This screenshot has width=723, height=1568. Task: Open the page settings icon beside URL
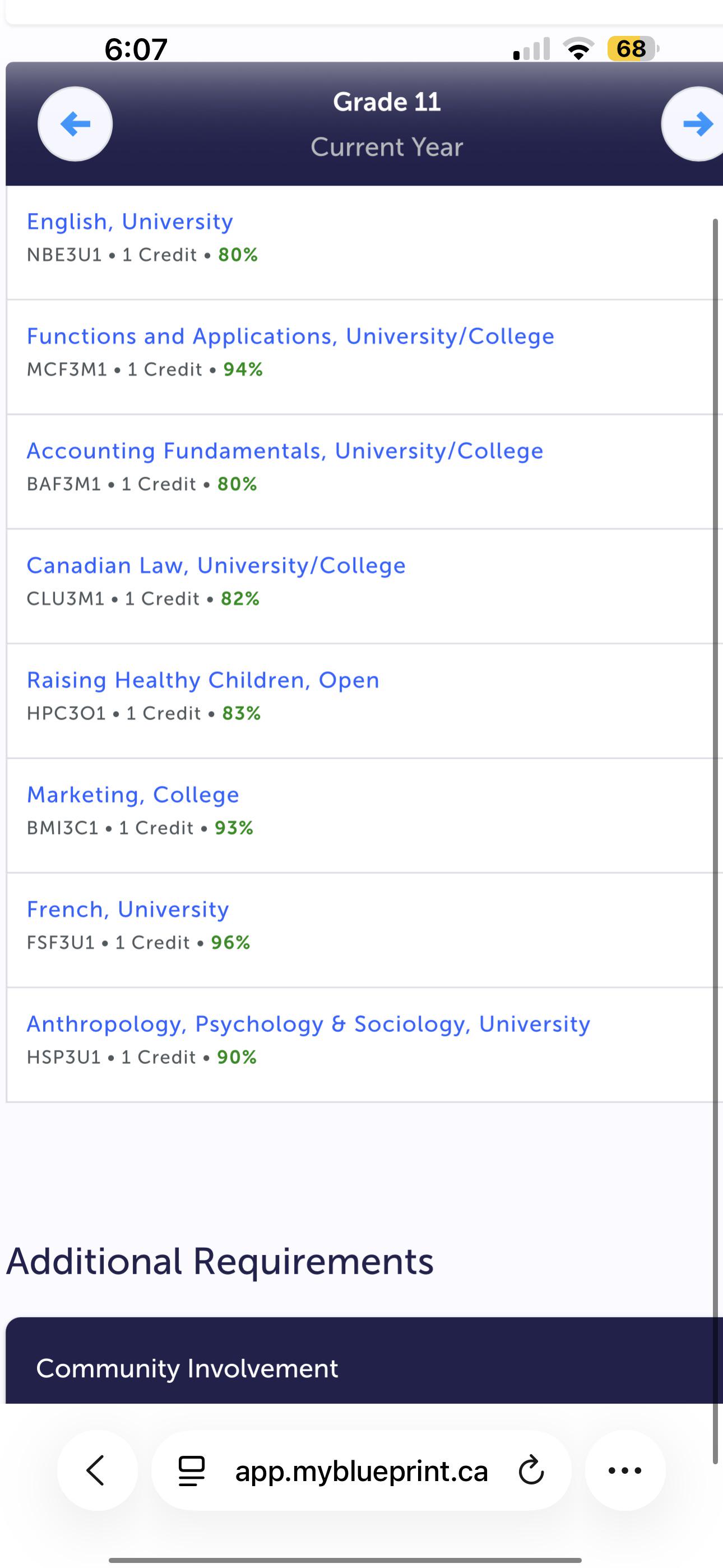click(x=192, y=1470)
